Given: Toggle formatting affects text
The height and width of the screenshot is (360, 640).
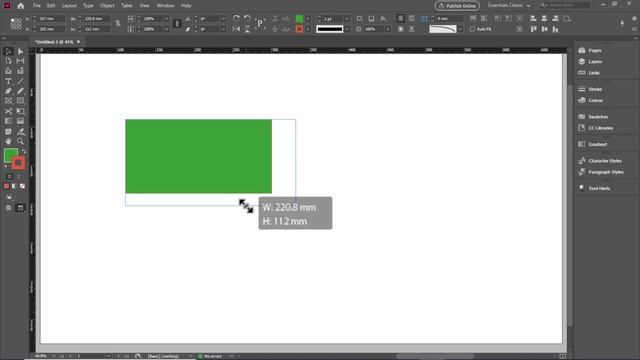Looking at the screenshot, I should coord(18,176).
